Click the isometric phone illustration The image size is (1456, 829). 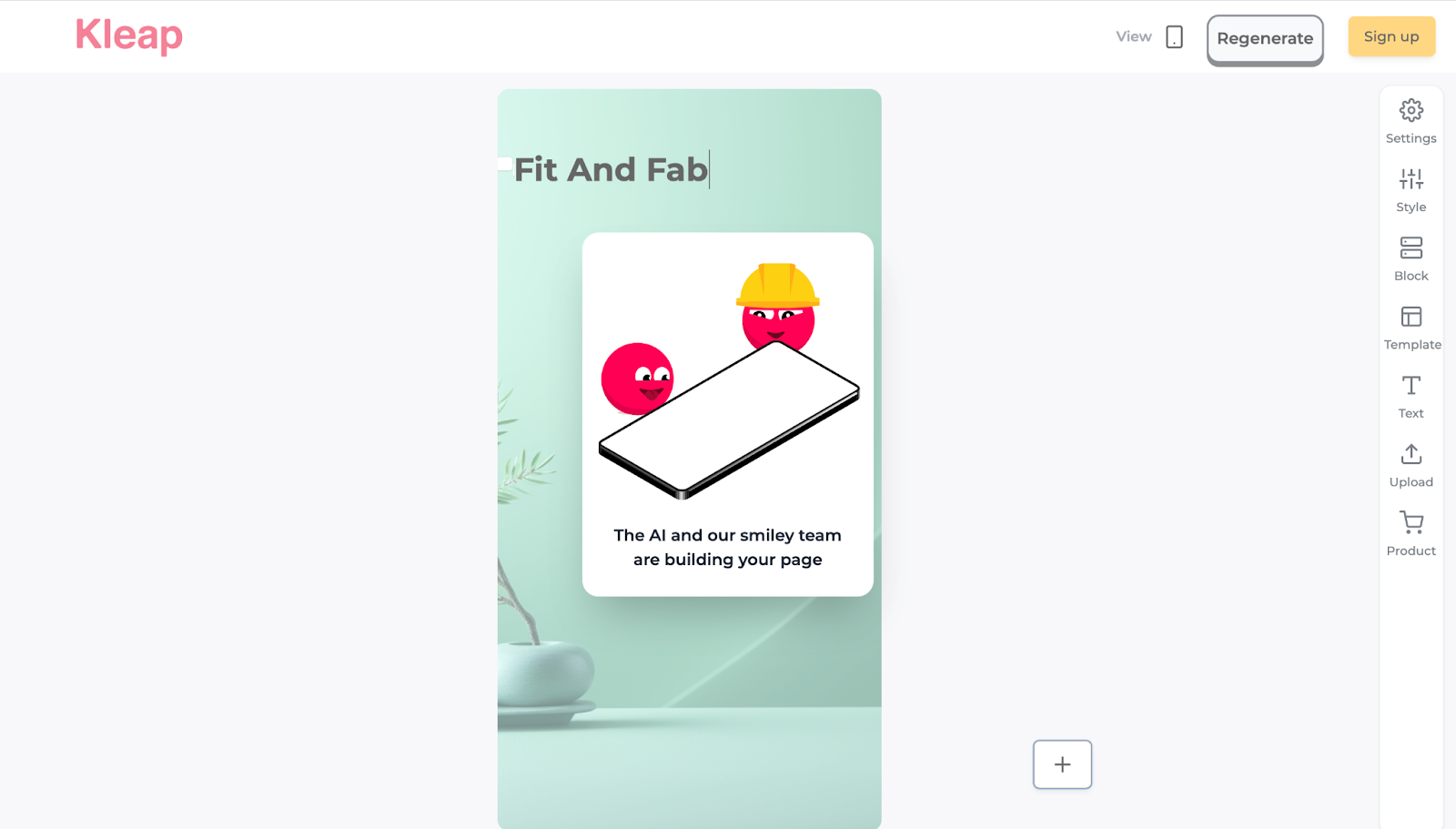pyautogui.click(x=729, y=420)
